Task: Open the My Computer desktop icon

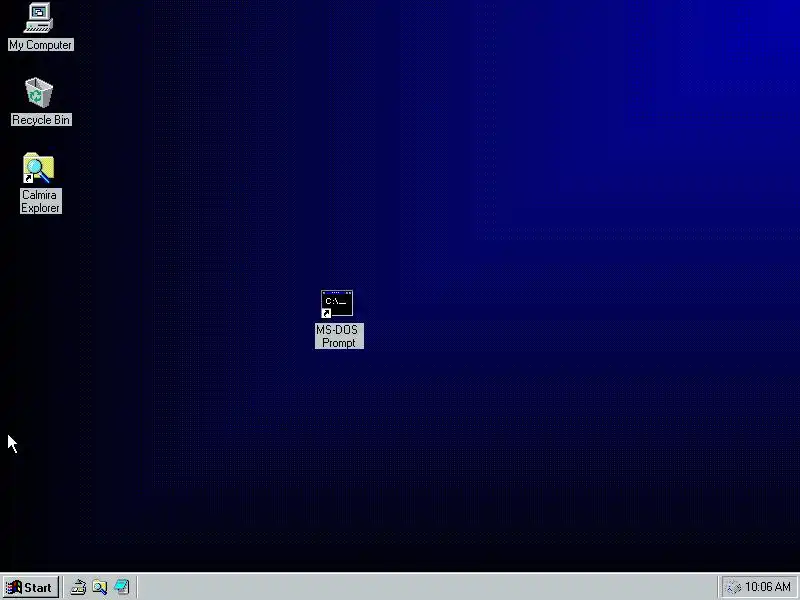Action: click(39, 18)
